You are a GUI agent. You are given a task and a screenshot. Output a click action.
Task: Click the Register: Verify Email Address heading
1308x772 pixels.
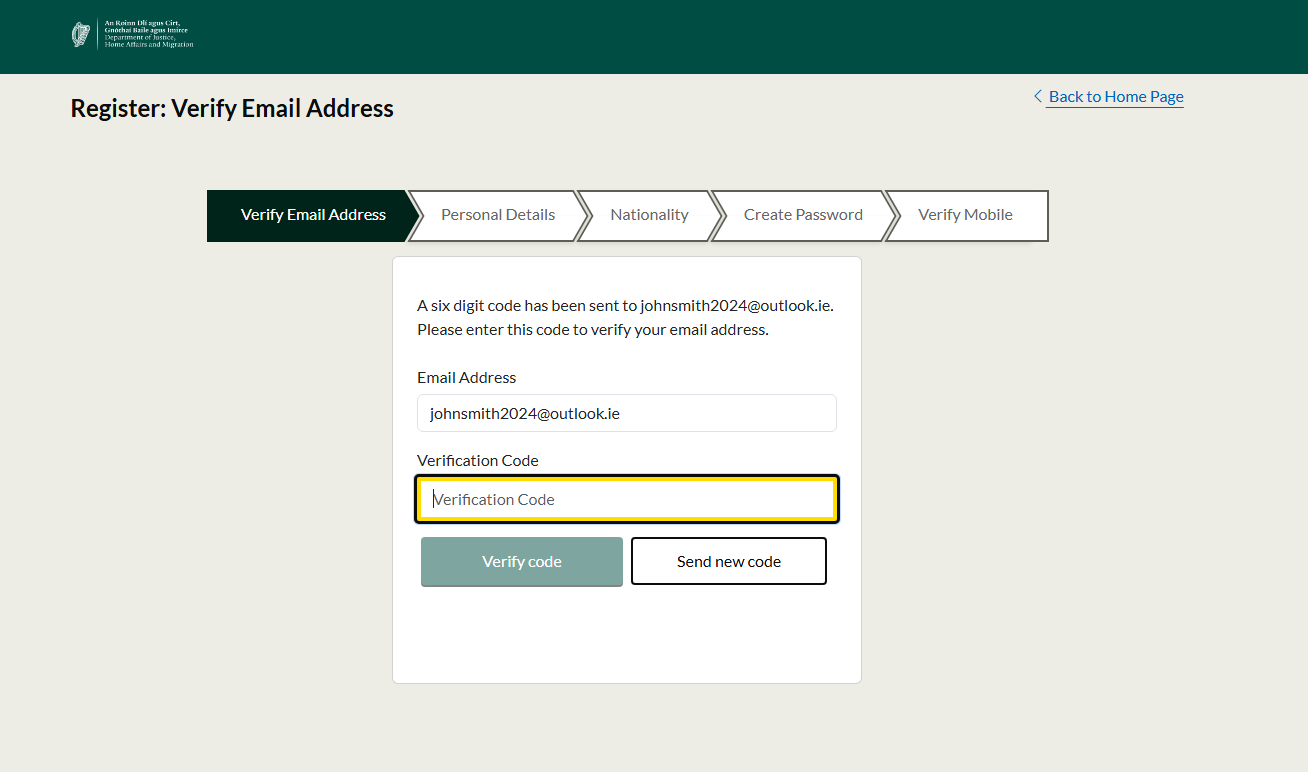[232, 108]
